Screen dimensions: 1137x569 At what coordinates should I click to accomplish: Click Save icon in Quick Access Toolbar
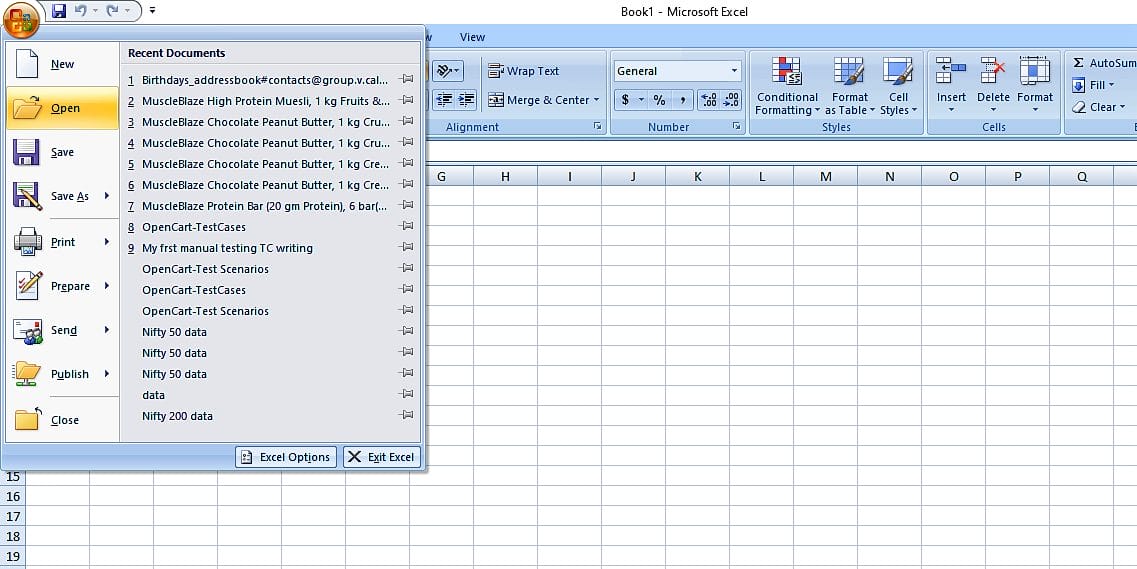(x=59, y=11)
